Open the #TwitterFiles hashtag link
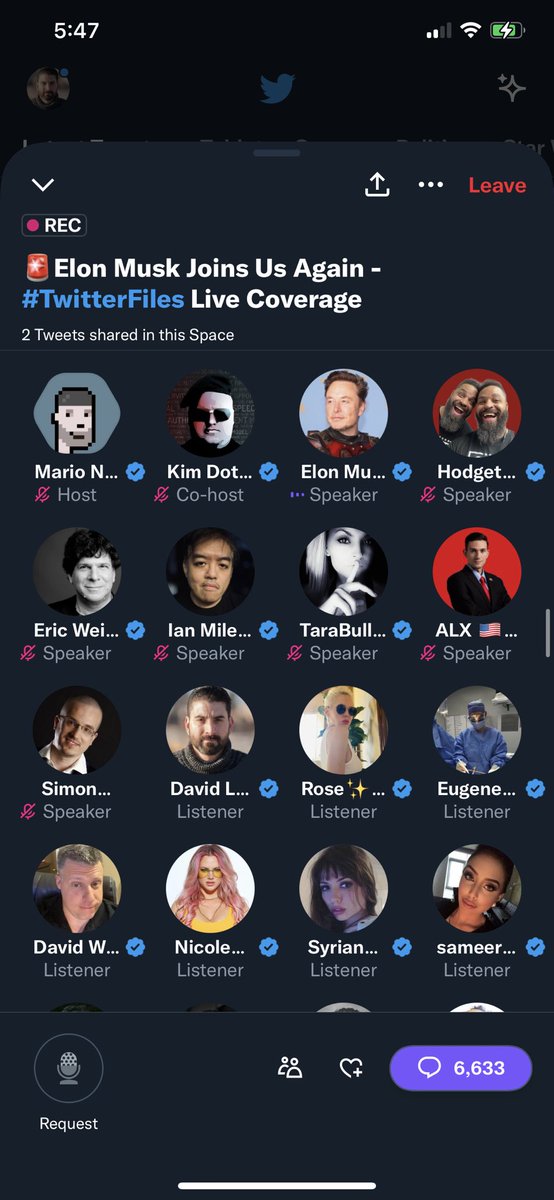 pyautogui.click(x=104, y=298)
